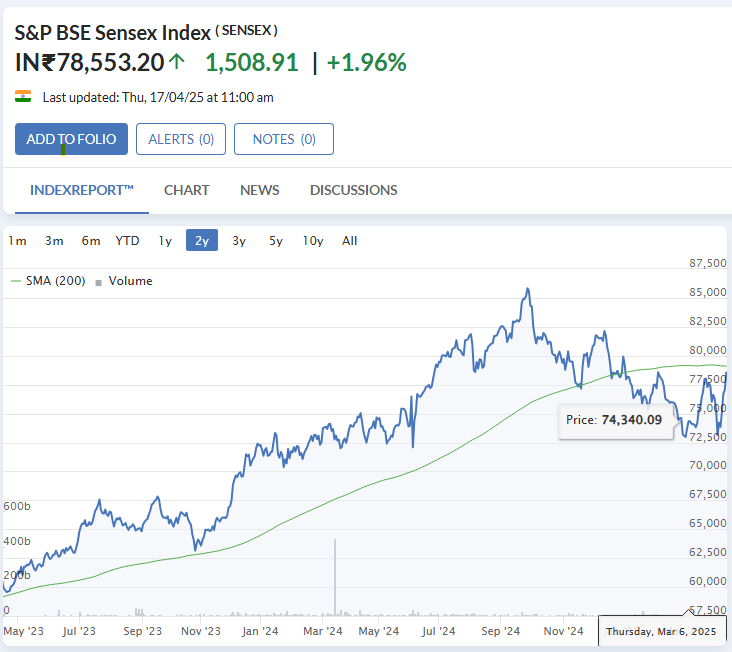Click the Last updated timestamp text
732x652 pixels.
(x=158, y=98)
